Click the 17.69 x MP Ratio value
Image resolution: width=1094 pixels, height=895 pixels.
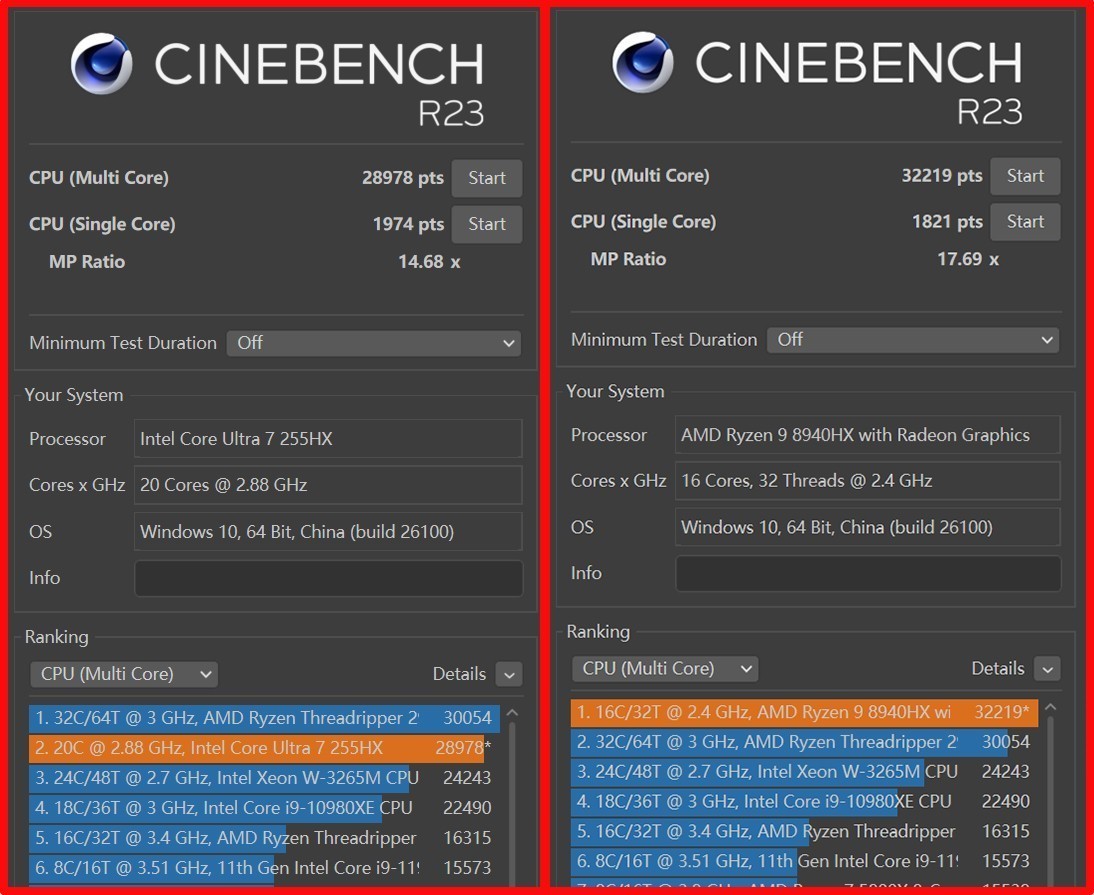(968, 260)
